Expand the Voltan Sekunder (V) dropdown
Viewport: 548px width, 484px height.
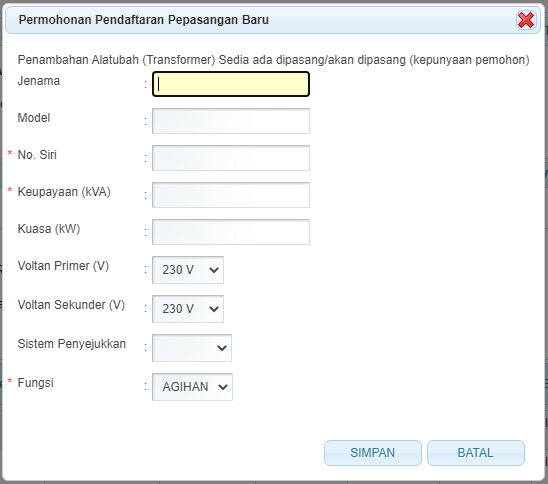click(x=188, y=309)
